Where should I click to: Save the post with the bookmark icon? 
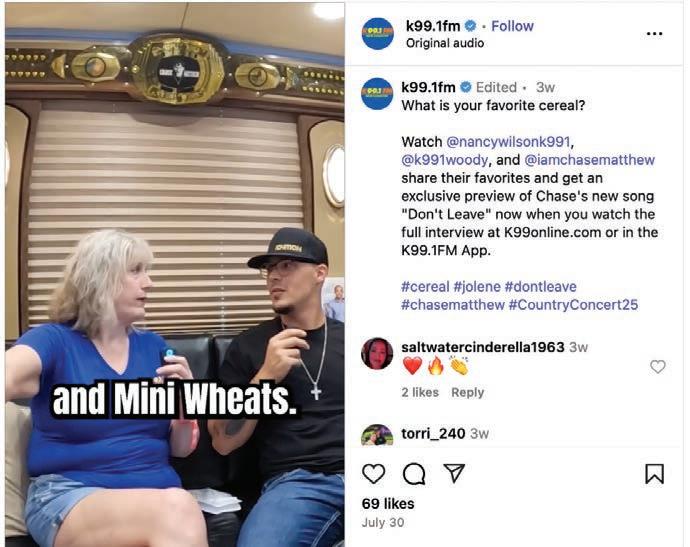[x=654, y=474]
